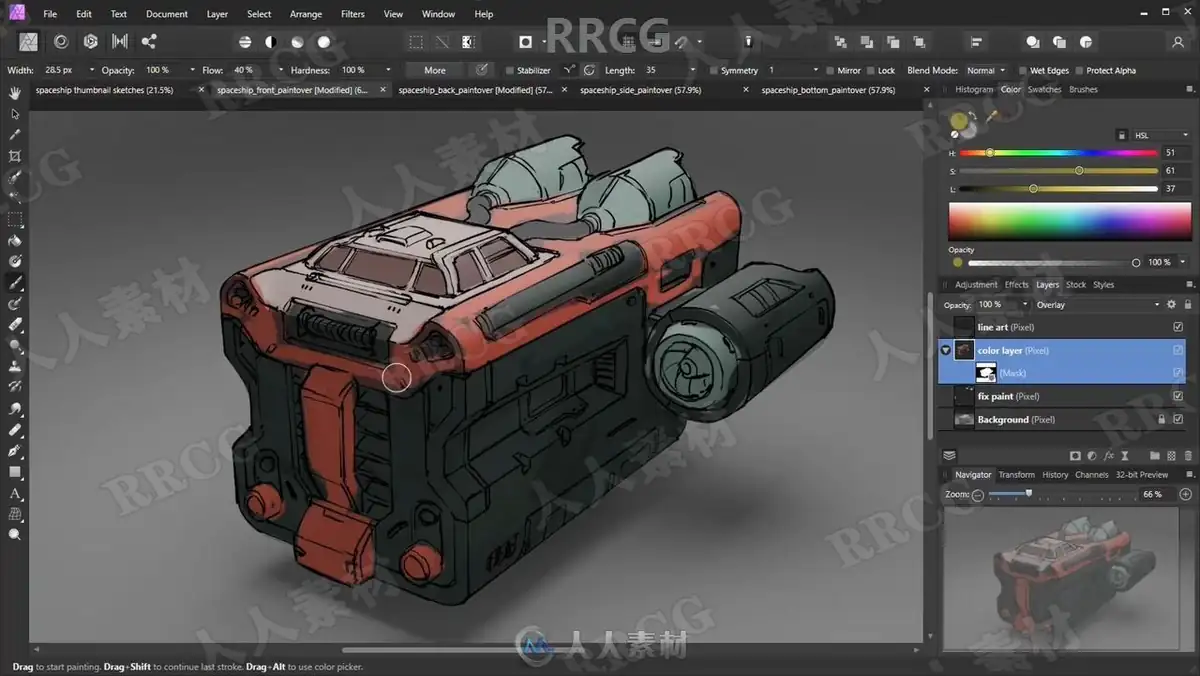Adjust the Hue slider in Color panel
Screen dimensions: 1200x676
click(1059, 153)
